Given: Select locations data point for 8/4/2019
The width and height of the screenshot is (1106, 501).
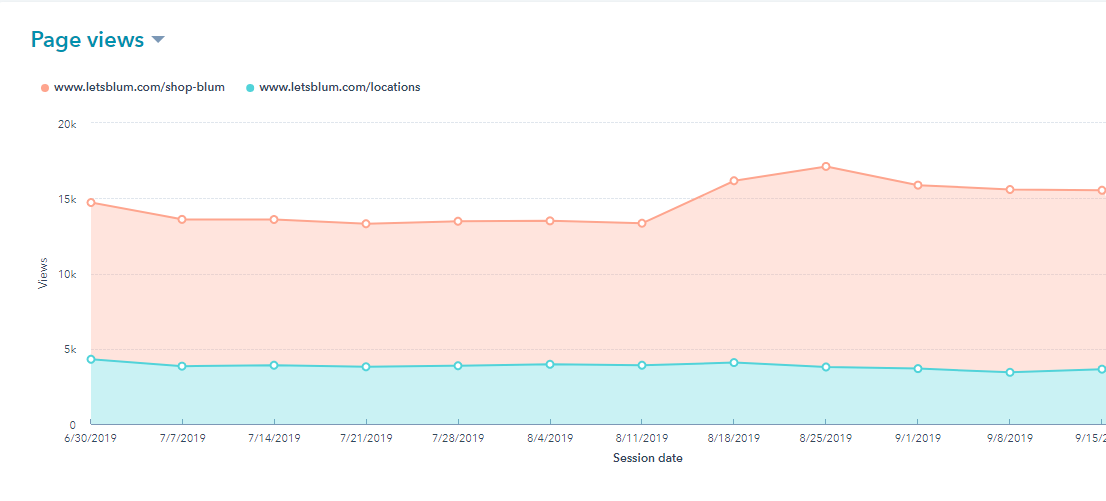Looking at the screenshot, I should 550,364.
